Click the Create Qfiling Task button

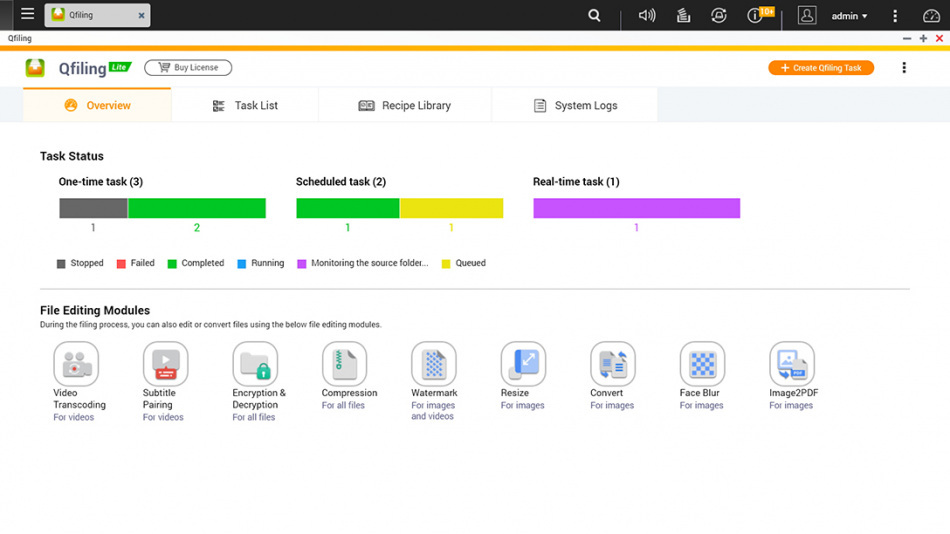[821, 68]
